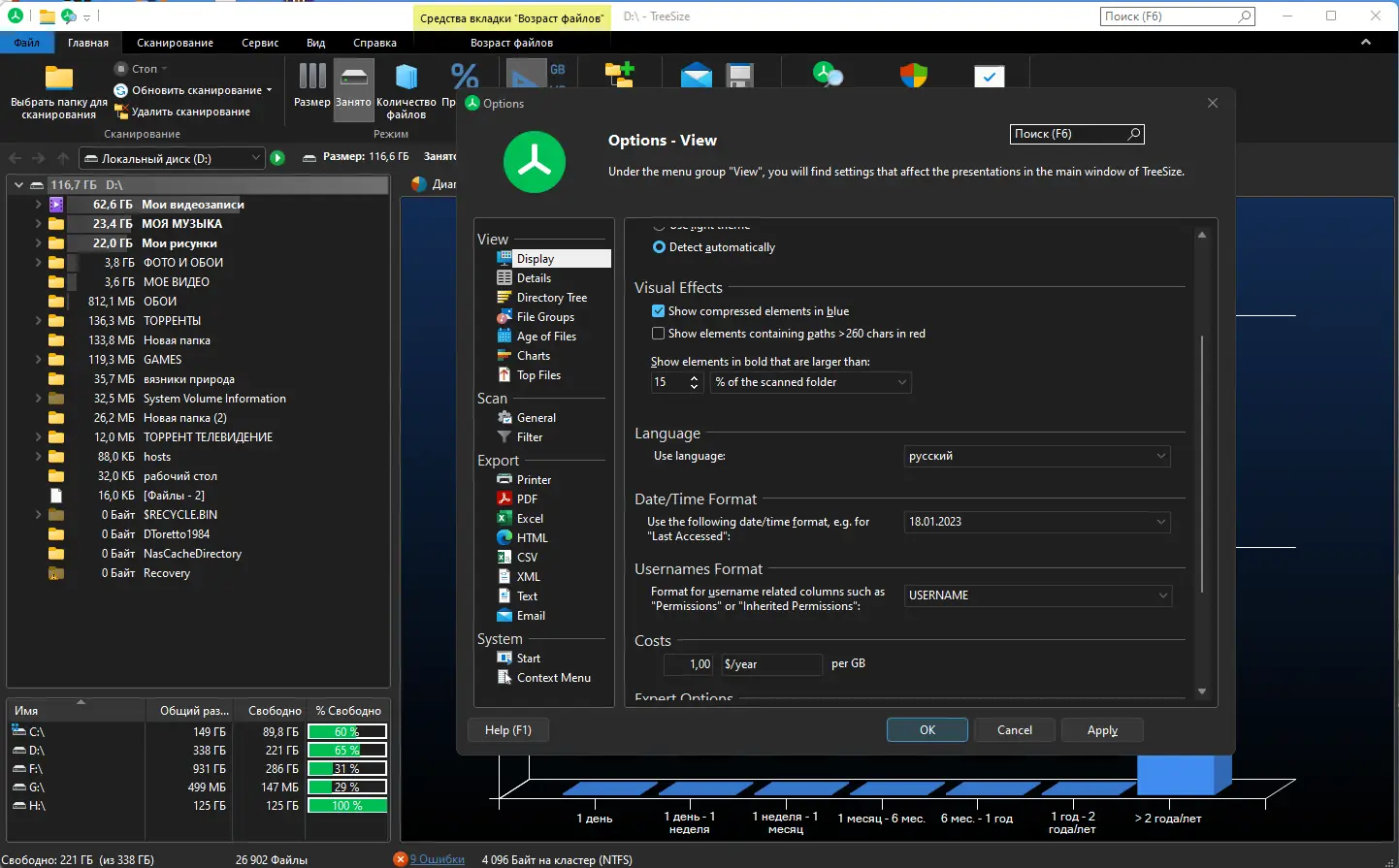1399x868 pixels.
Task: Click the 65 % free-space bar for D:\
Action: coord(347,751)
